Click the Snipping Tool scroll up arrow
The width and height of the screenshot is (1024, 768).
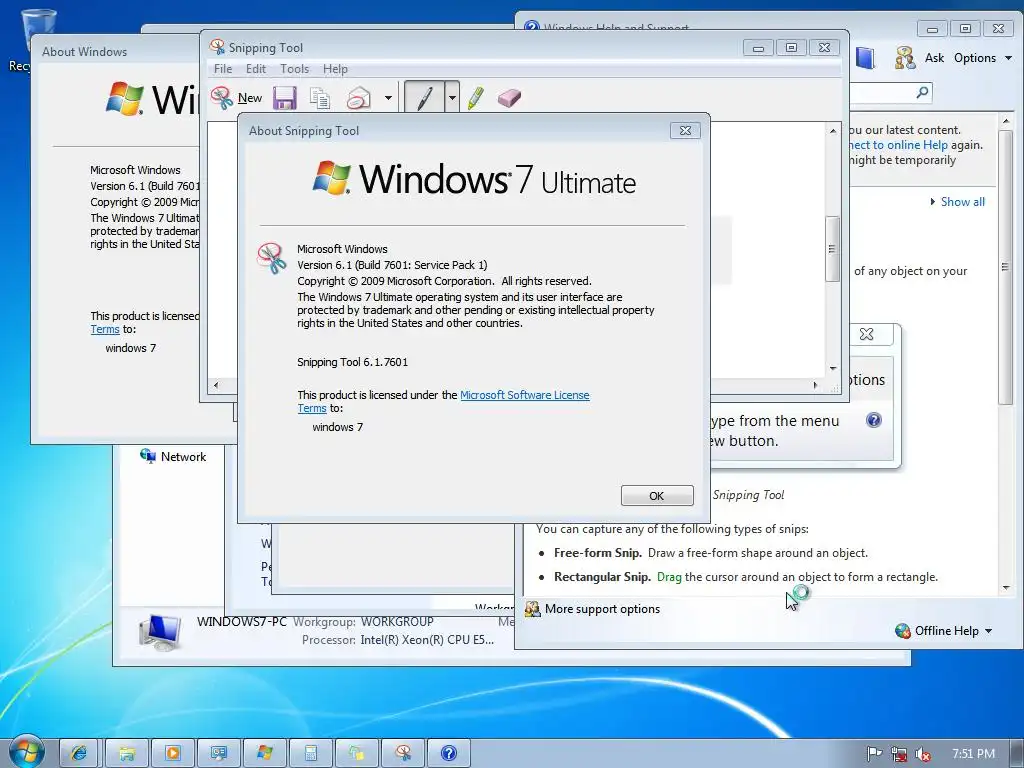click(x=833, y=131)
